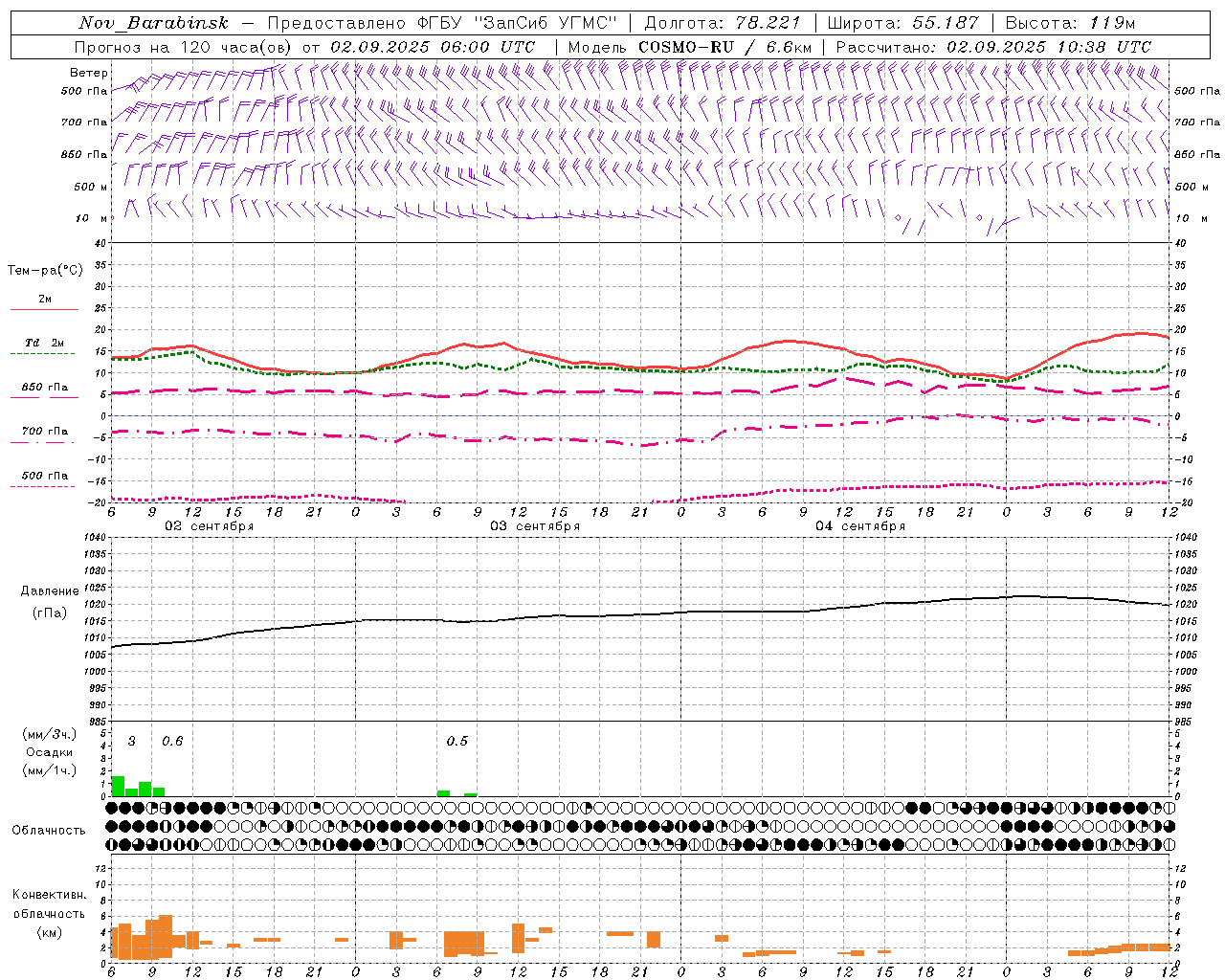Image resolution: width=1225 pixels, height=980 pixels.
Task: Click the '3' precipitation total value
Action: 132,742
